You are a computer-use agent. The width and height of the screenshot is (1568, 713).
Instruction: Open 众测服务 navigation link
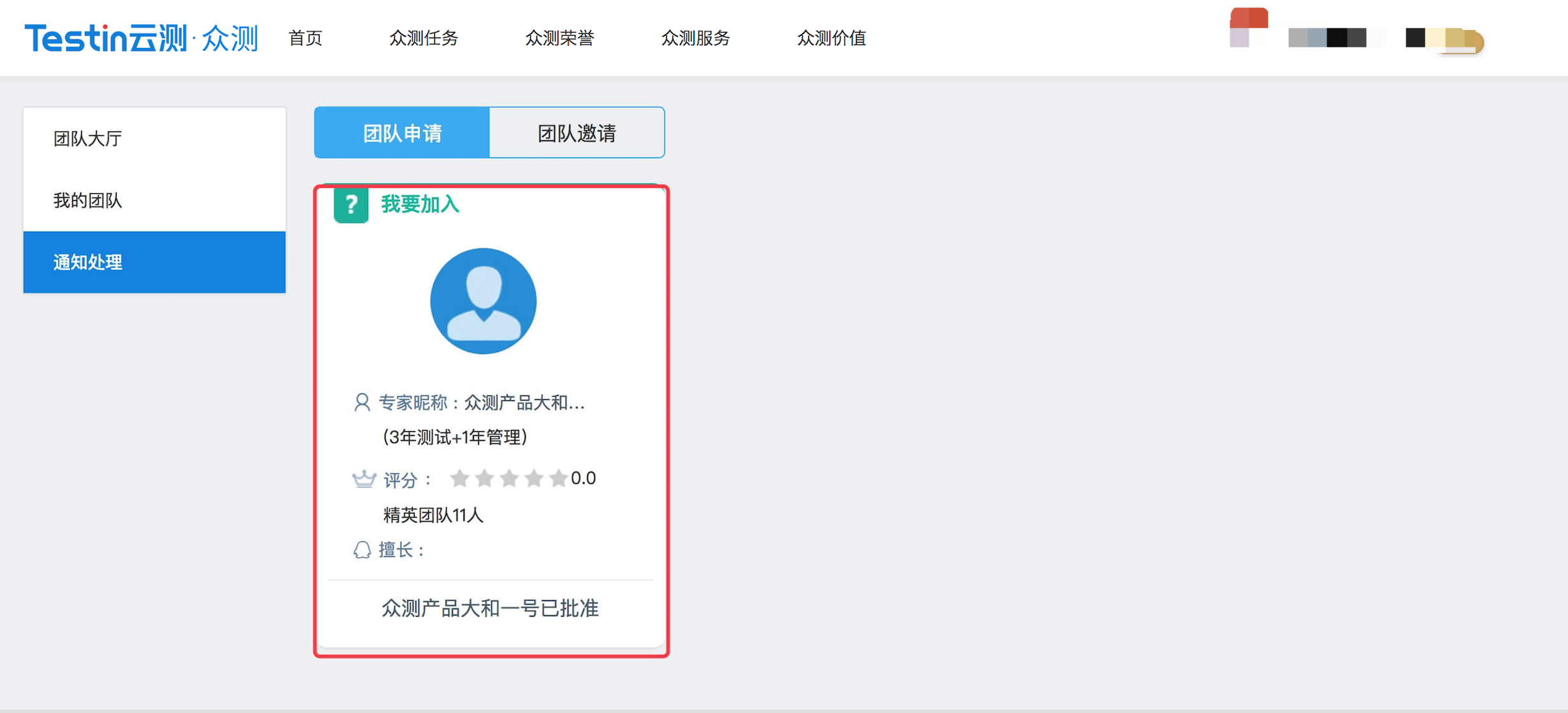(x=695, y=38)
